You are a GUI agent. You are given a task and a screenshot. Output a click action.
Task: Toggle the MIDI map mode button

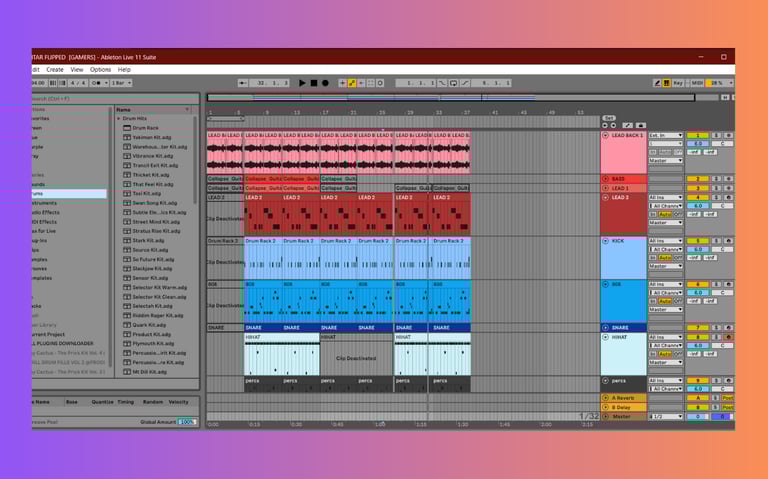(697, 83)
